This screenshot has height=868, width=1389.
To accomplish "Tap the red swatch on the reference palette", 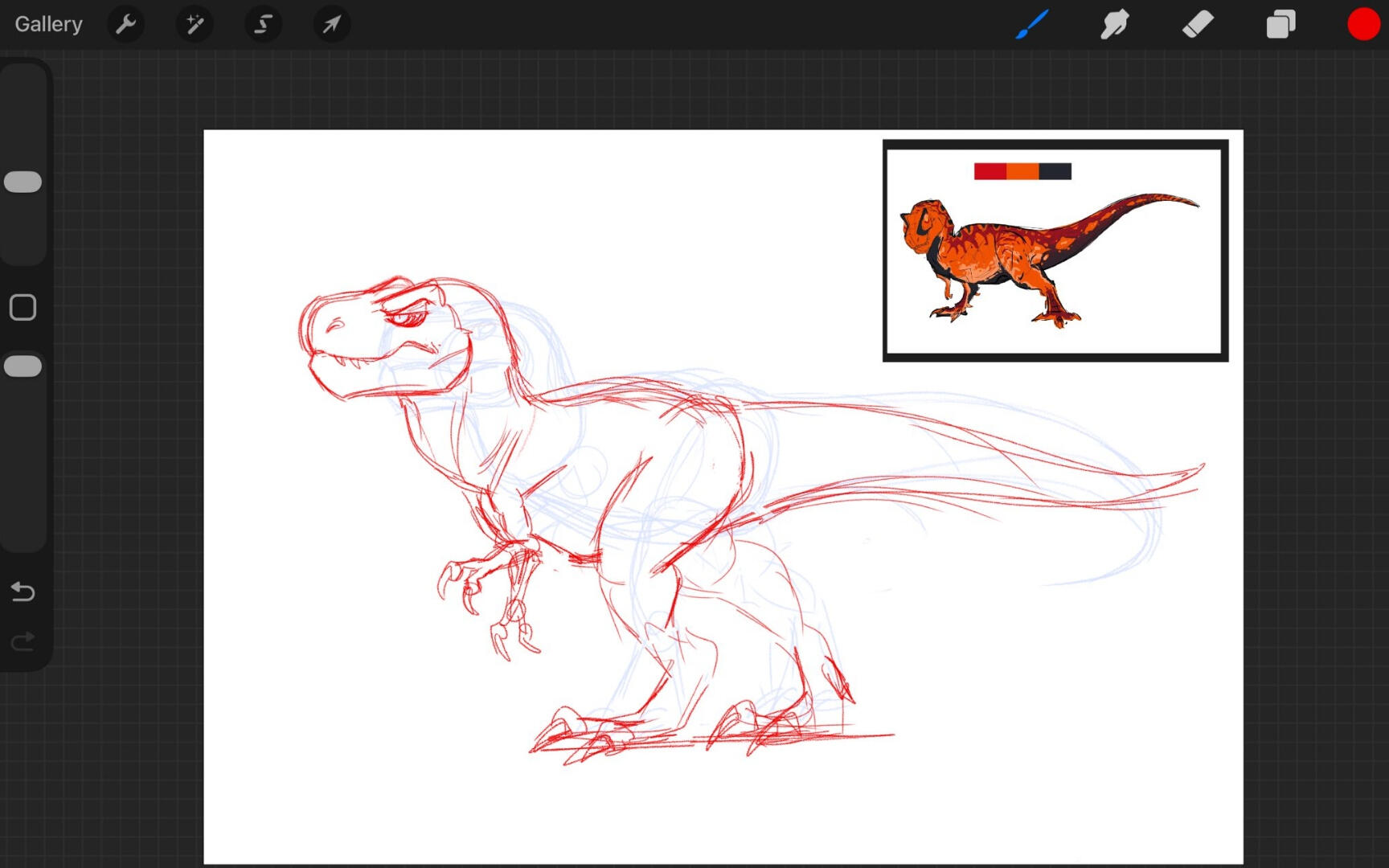I will [x=990, y=170].
